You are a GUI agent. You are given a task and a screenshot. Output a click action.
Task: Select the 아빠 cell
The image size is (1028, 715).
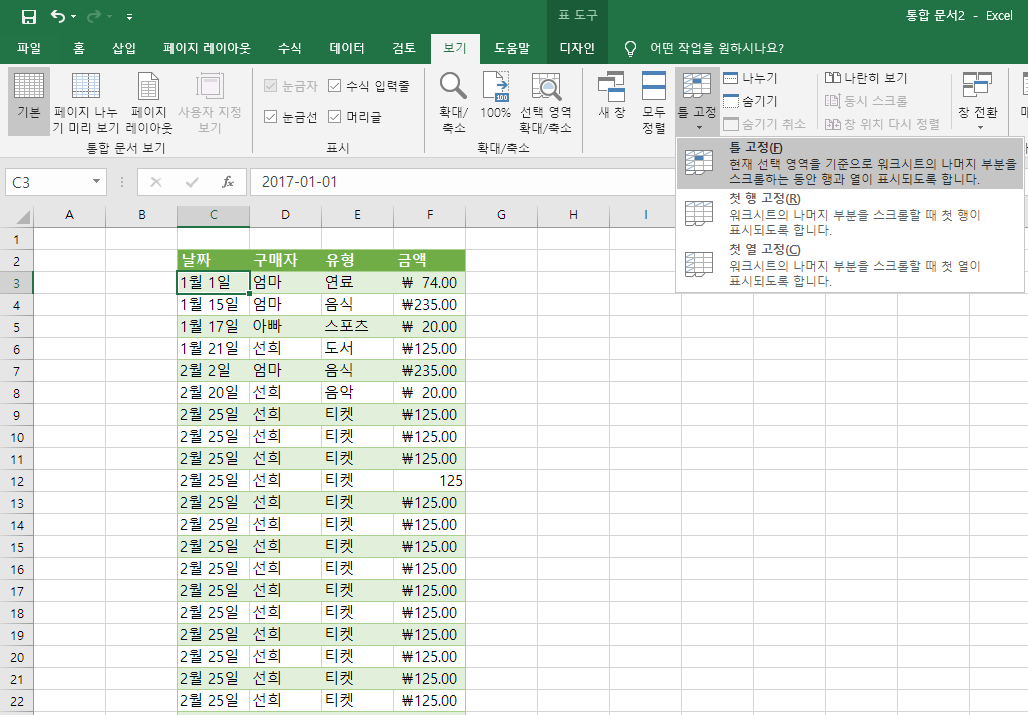pos(285,326)
